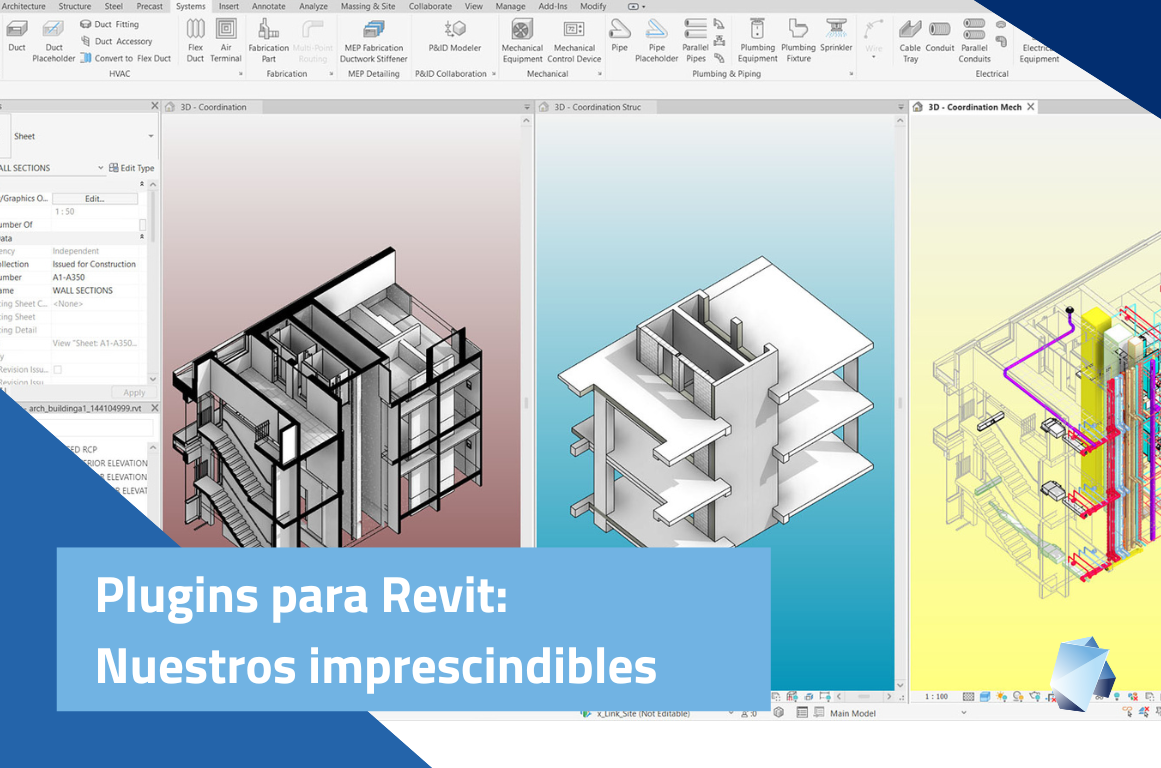Select the Pipe Placeholder tool
The height and width of the screenshot is (768, 1161).
[656, 41]
